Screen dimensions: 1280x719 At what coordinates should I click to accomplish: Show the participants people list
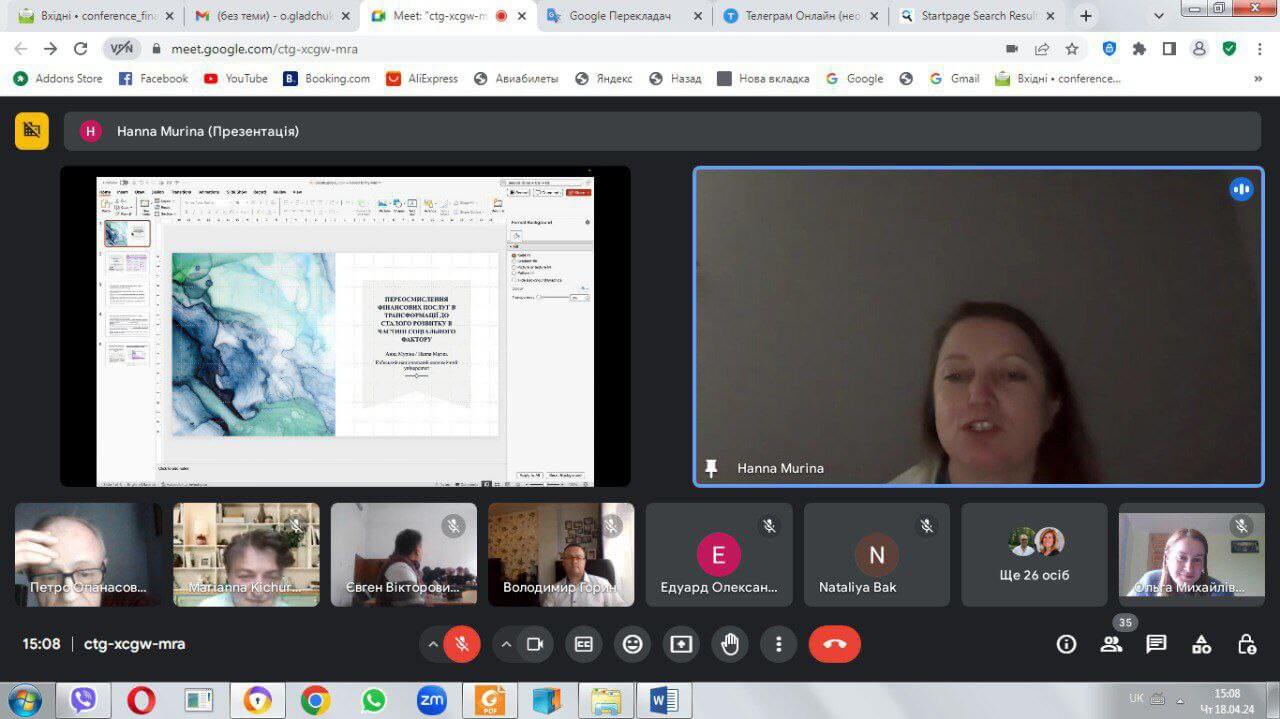(x=1111, y=644)
